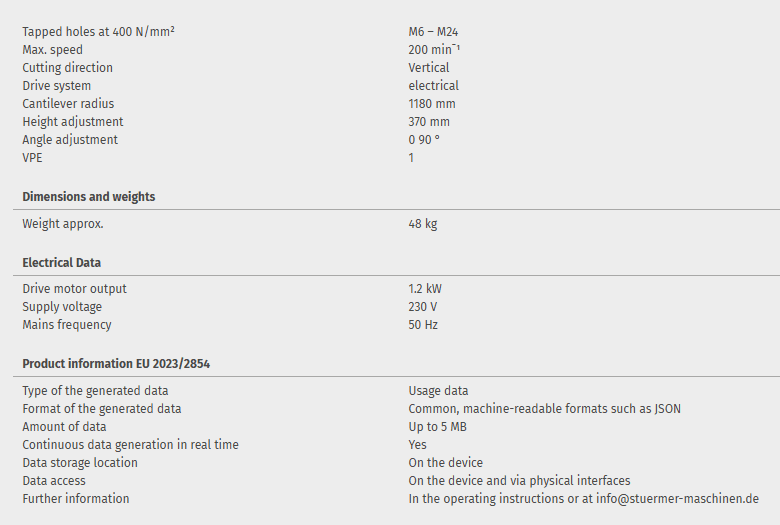Select the machine-readable formats JSON text
Image resolution: width=780 pixels, height=525 pixels.
(545, 409)
